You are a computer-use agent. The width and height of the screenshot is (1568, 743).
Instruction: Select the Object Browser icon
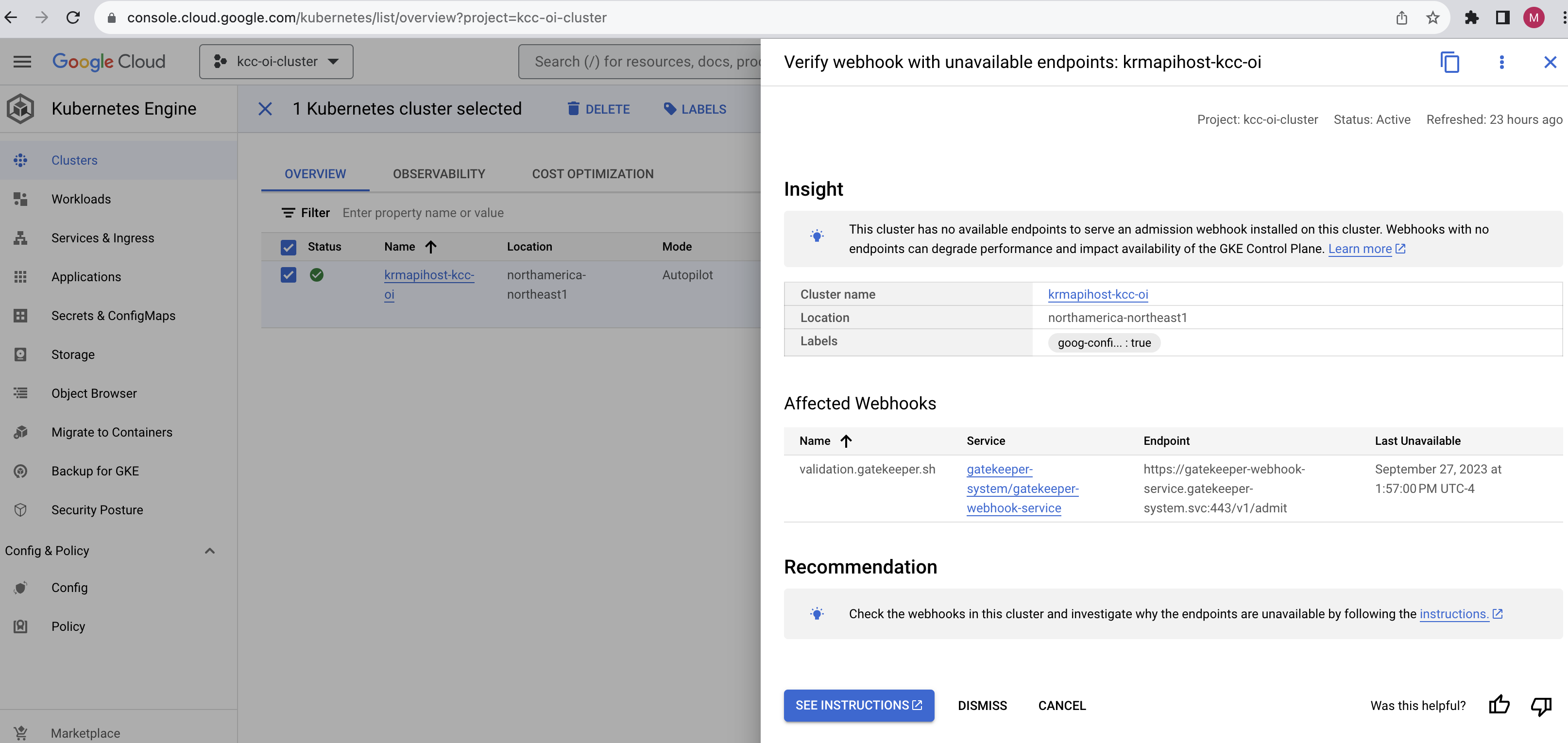point(20,393)
